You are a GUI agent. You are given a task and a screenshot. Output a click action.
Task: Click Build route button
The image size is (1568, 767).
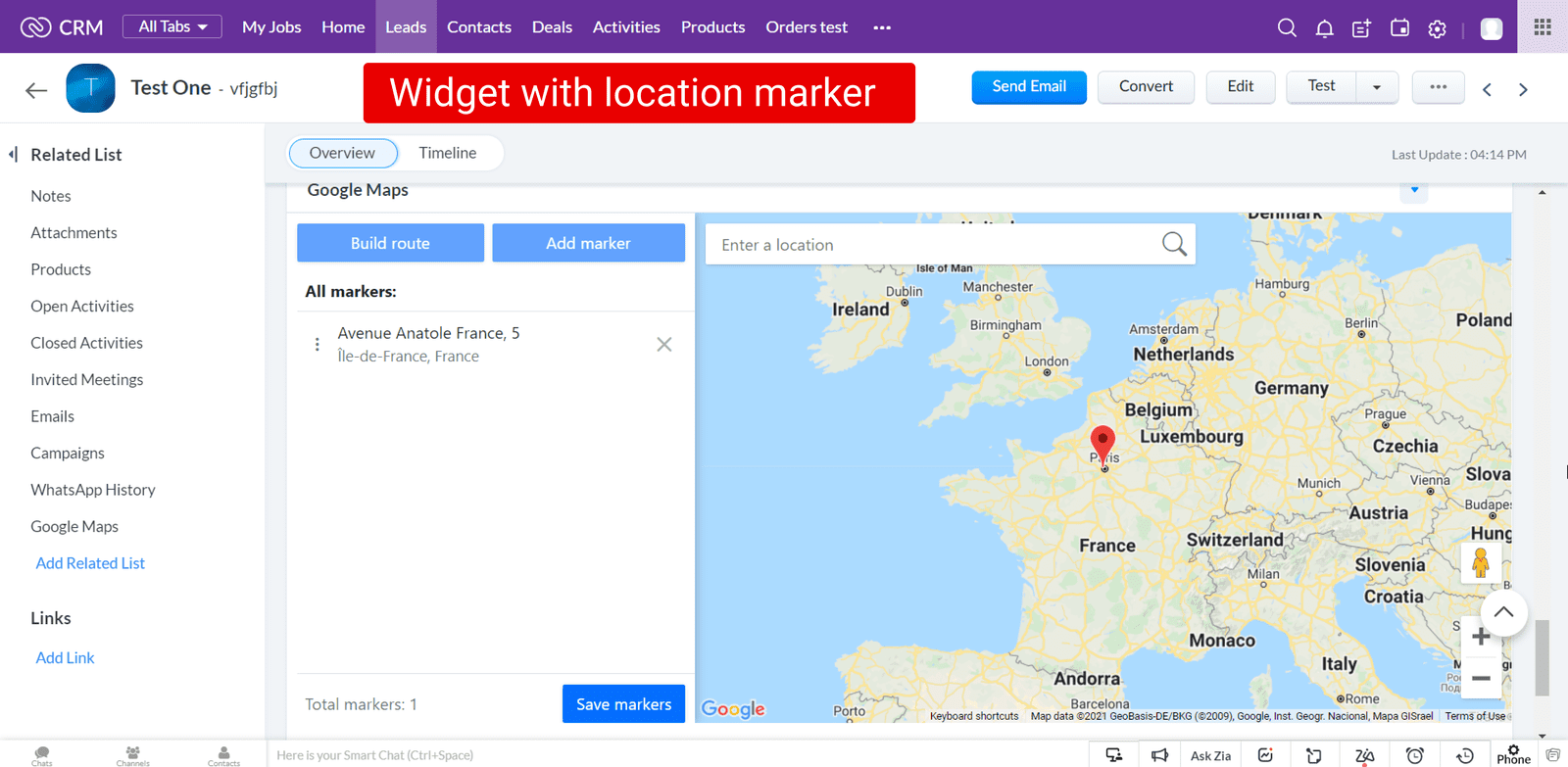(390, 243)
